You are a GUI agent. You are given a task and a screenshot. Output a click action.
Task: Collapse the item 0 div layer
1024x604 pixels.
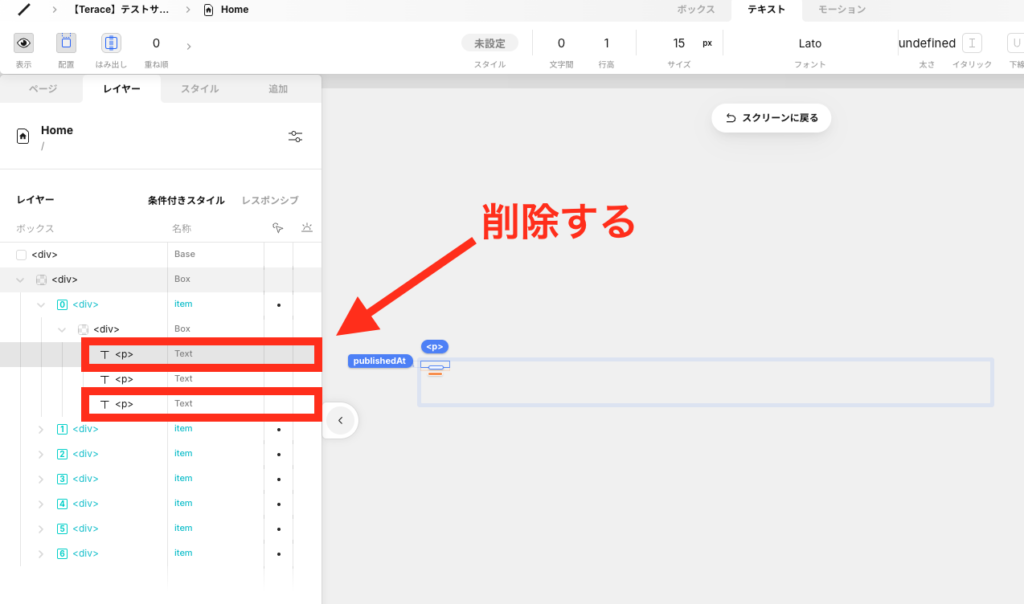click(x=41, y=304)
